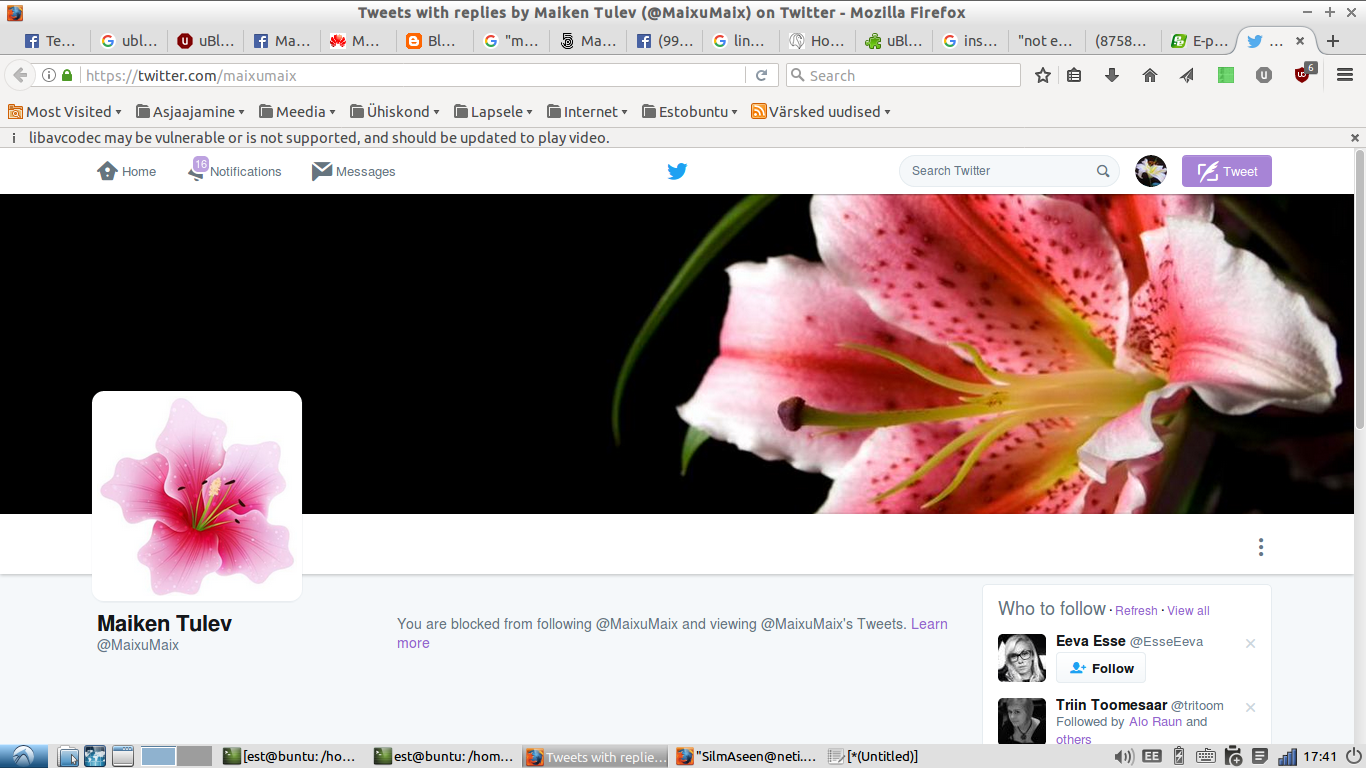Open Maiken Tulev's lily profile picture
1366x768 pixels.
[197, 496]
